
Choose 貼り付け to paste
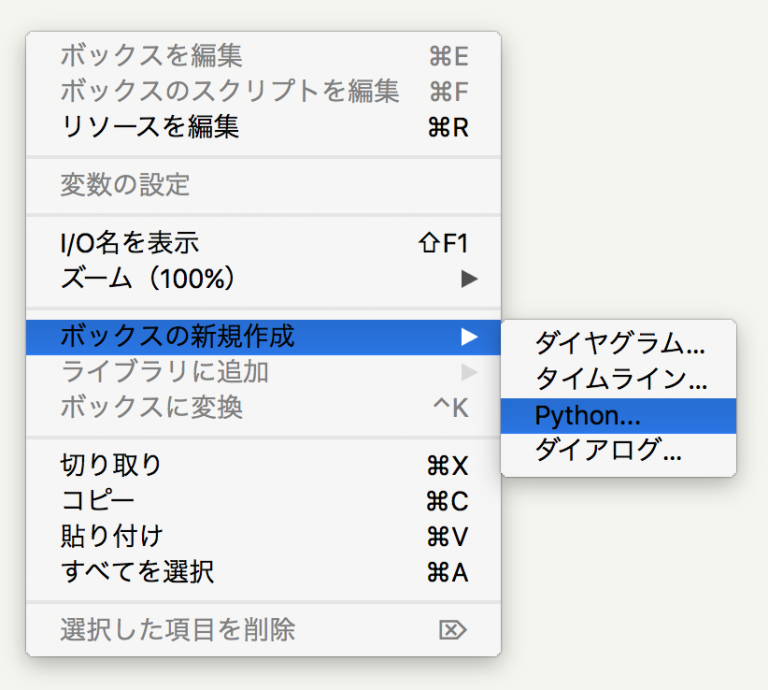tap(111, 537)
